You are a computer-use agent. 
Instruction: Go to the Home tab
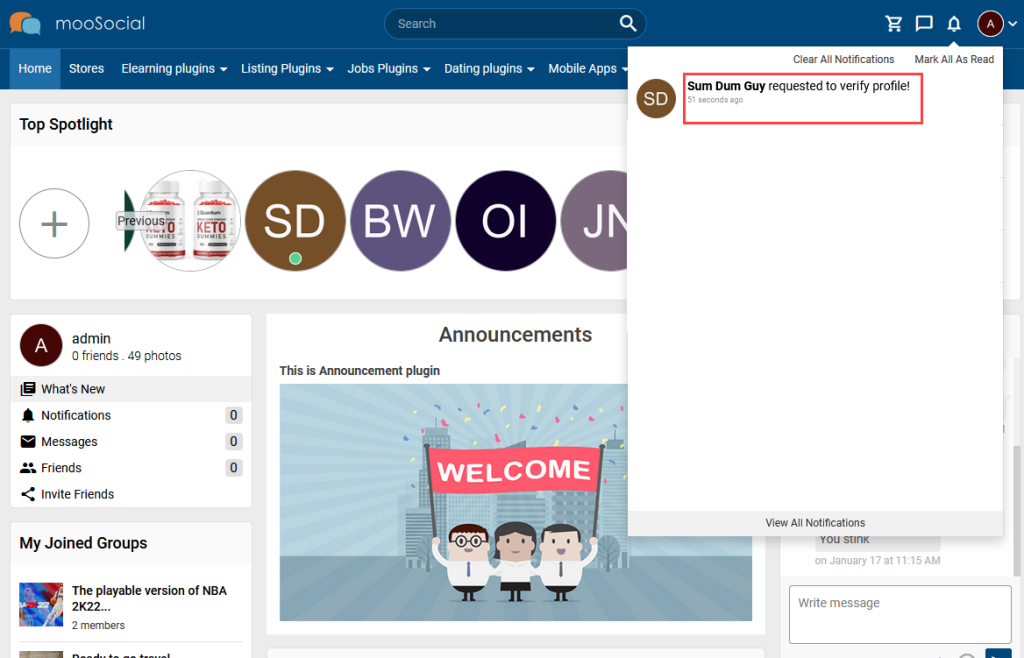35,69
